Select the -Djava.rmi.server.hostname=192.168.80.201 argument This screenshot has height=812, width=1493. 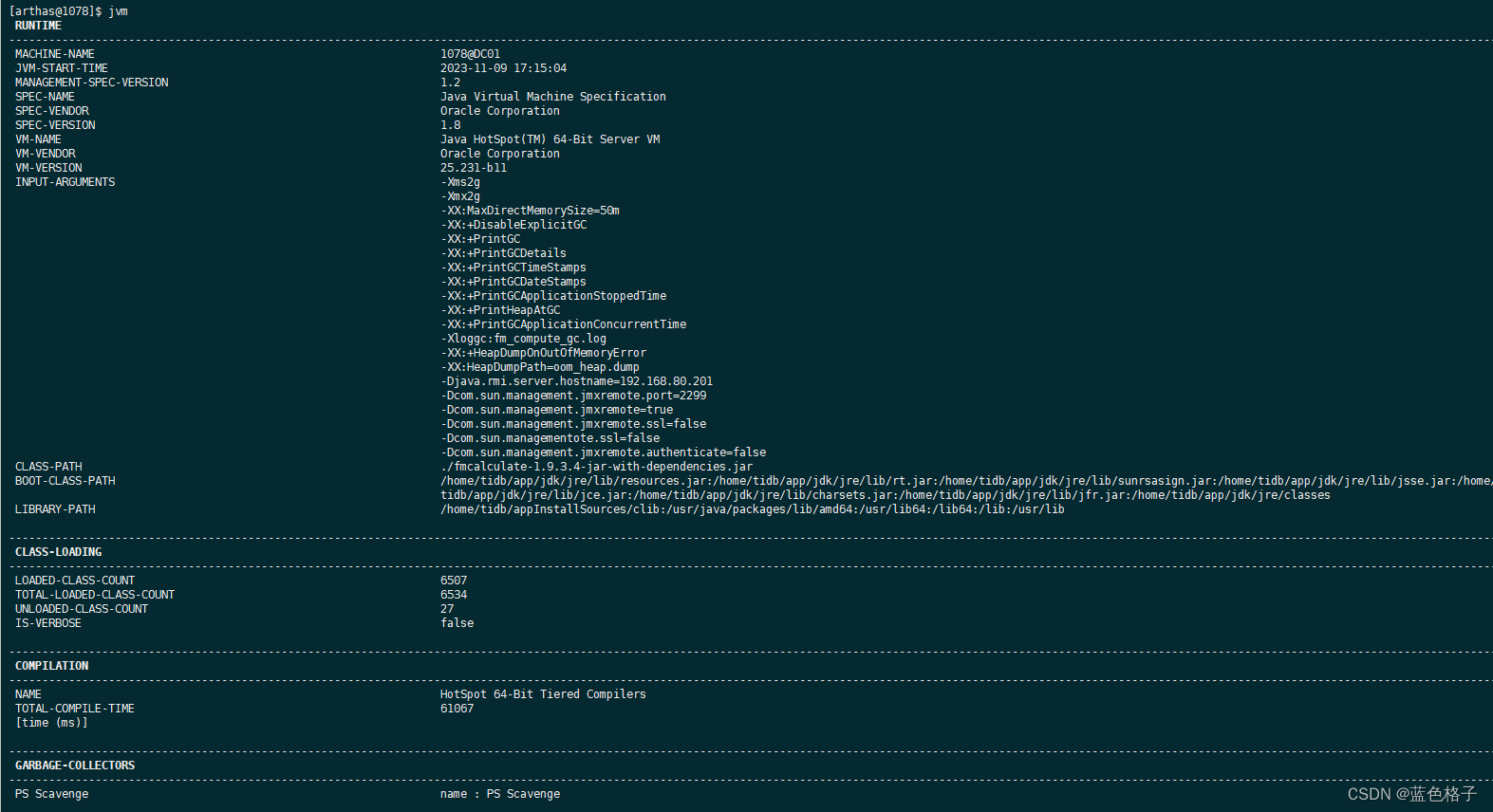(x=576, y=381)
